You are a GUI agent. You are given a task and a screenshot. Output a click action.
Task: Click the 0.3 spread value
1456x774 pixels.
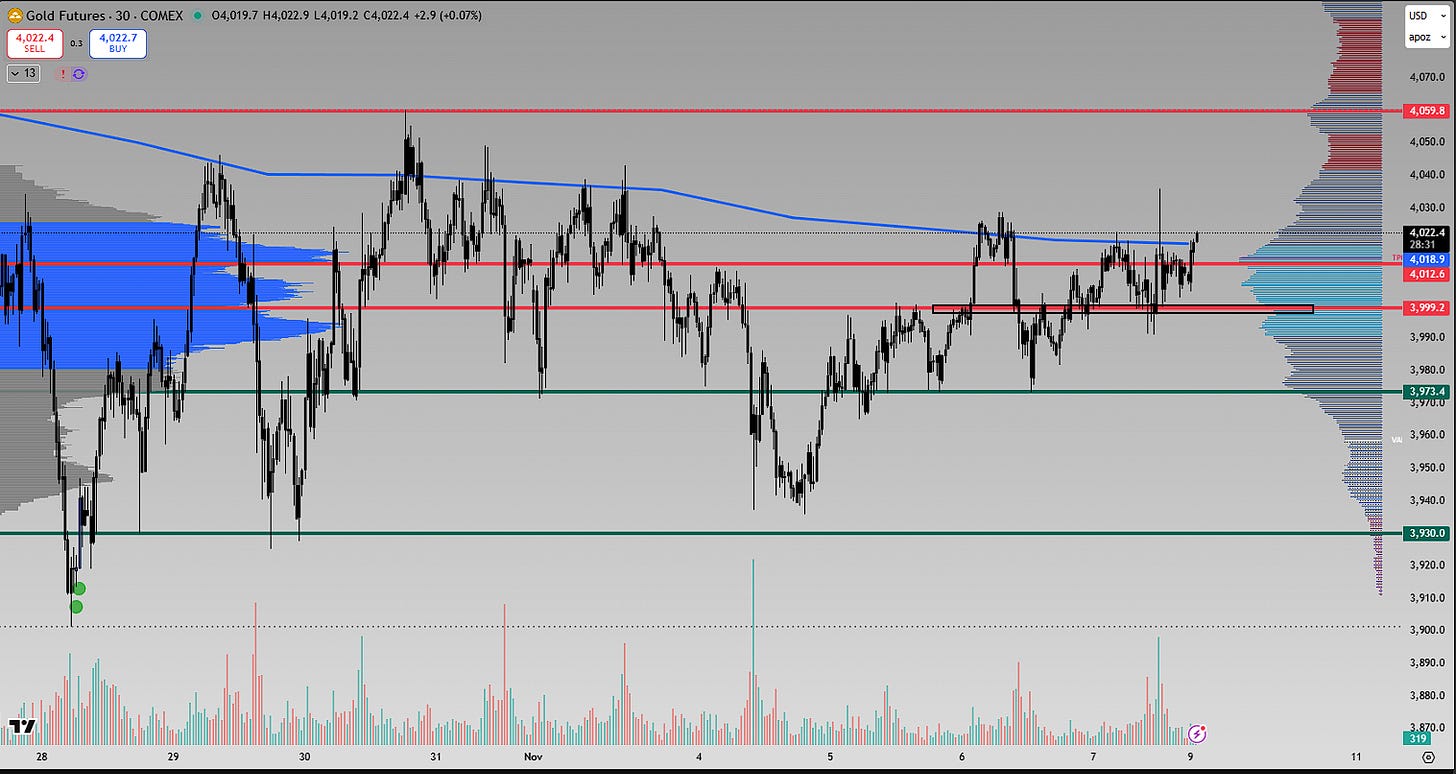pyautogui.click(x=76, y=44)
